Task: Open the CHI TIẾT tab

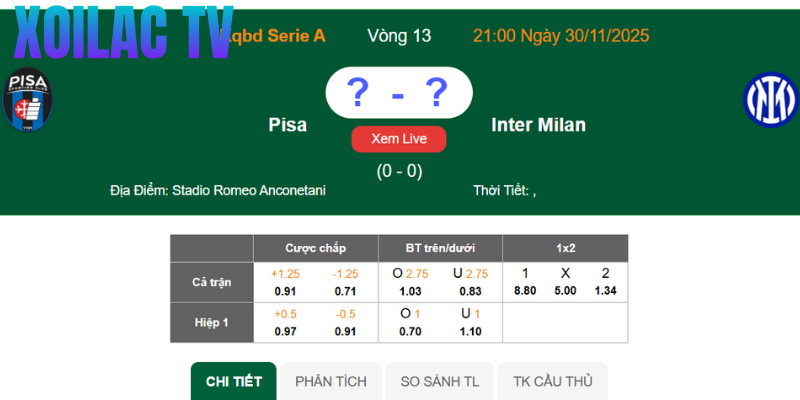Action: (x=233, y=381)
